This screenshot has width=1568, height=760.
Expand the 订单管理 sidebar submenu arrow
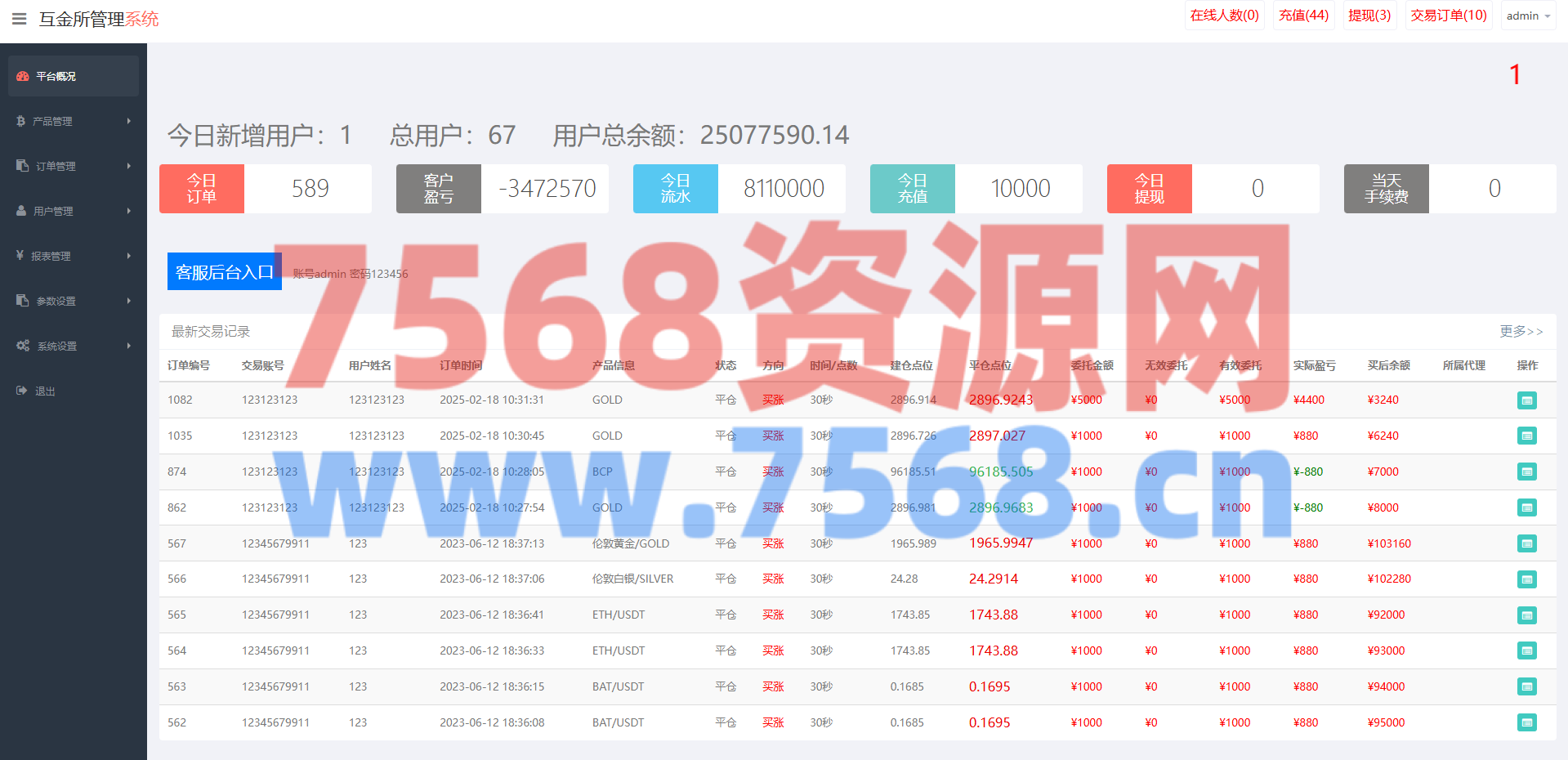[128, 166]
